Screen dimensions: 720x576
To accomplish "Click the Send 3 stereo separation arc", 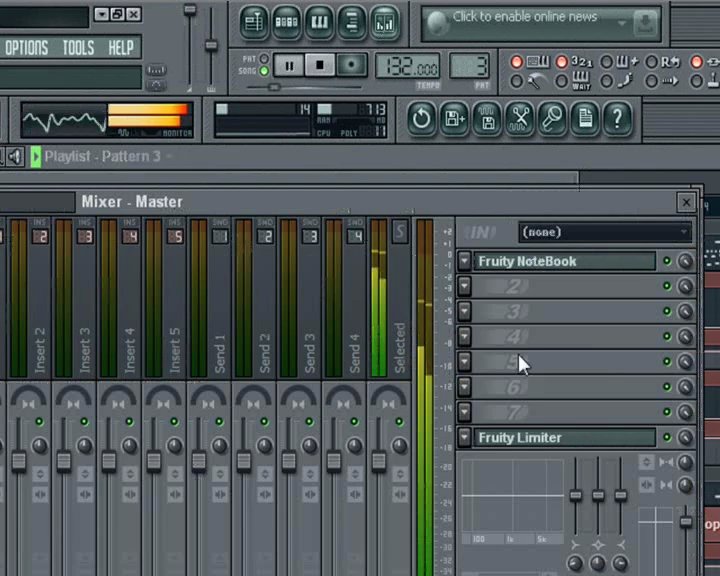I will coord(298,397).
